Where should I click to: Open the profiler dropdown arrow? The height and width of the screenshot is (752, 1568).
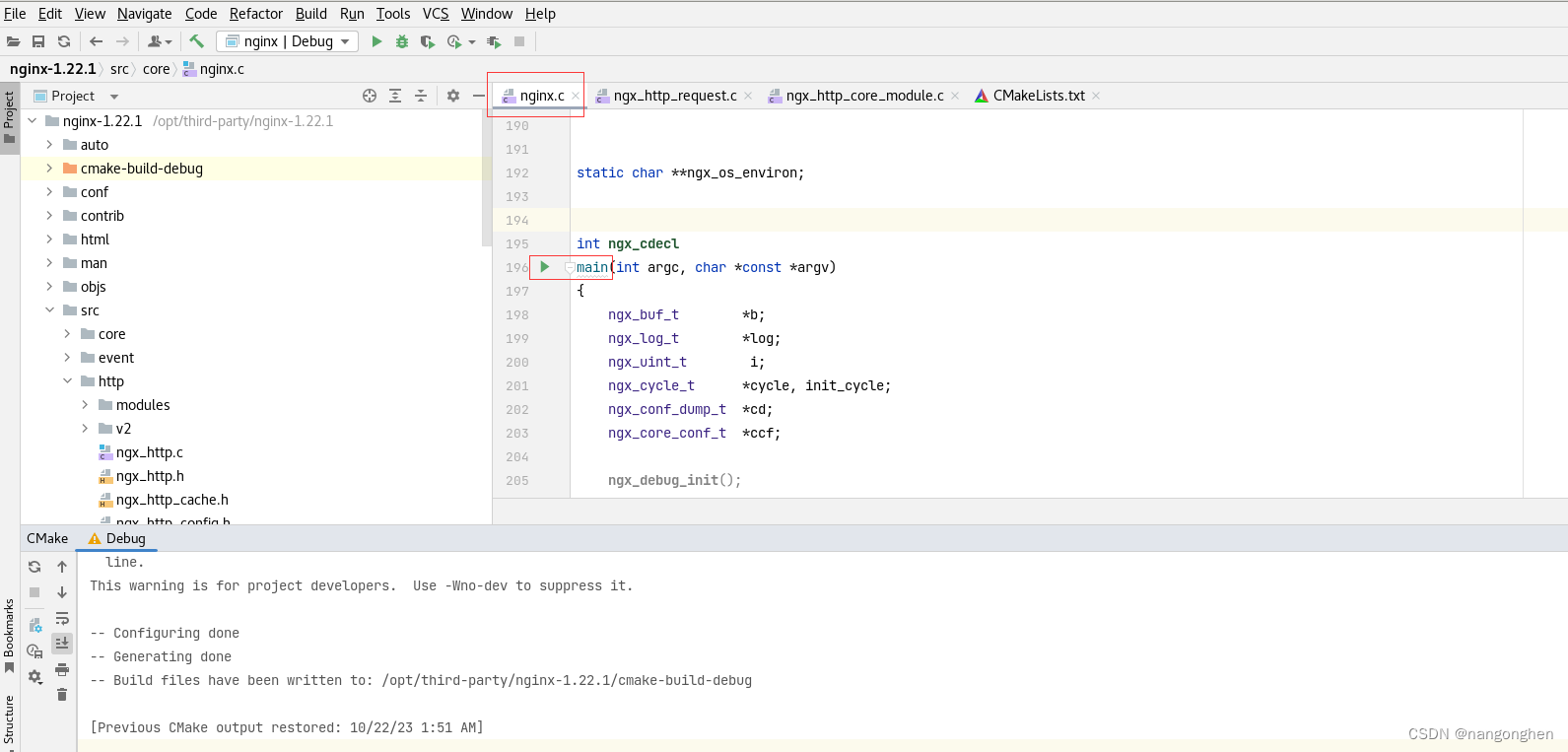pos(472,42)
